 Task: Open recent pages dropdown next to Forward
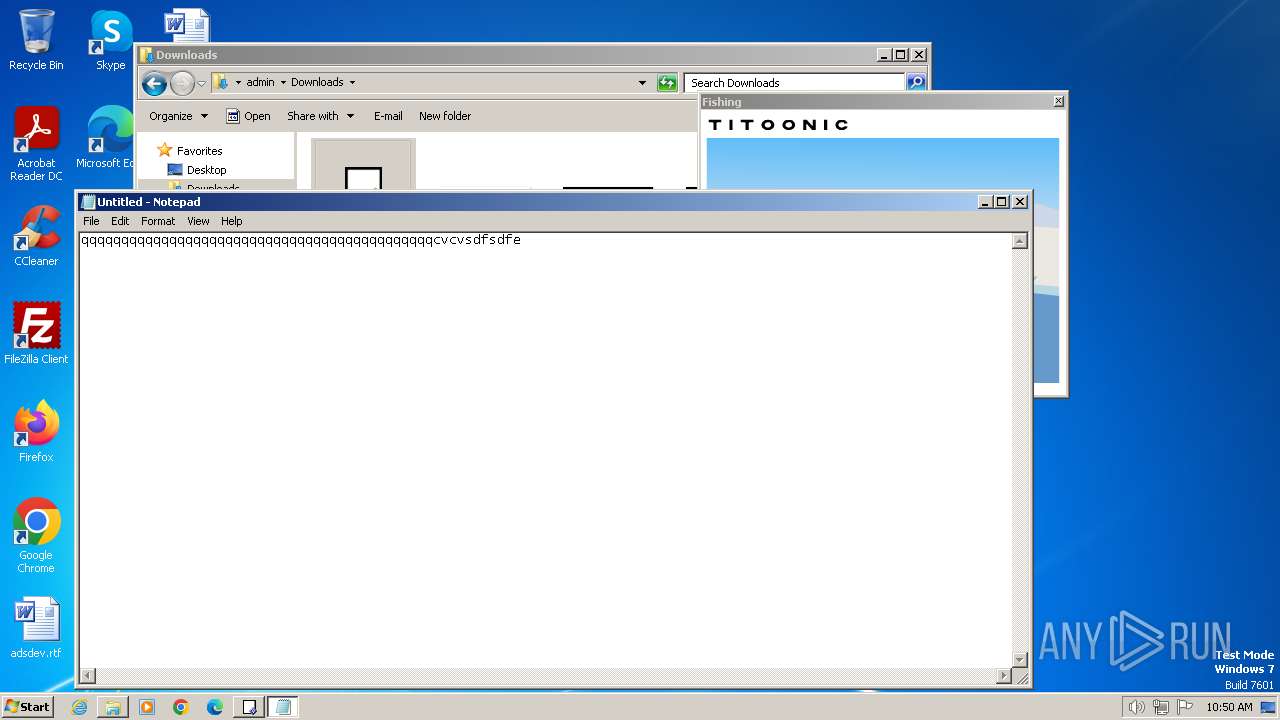(x=201, y=83)
